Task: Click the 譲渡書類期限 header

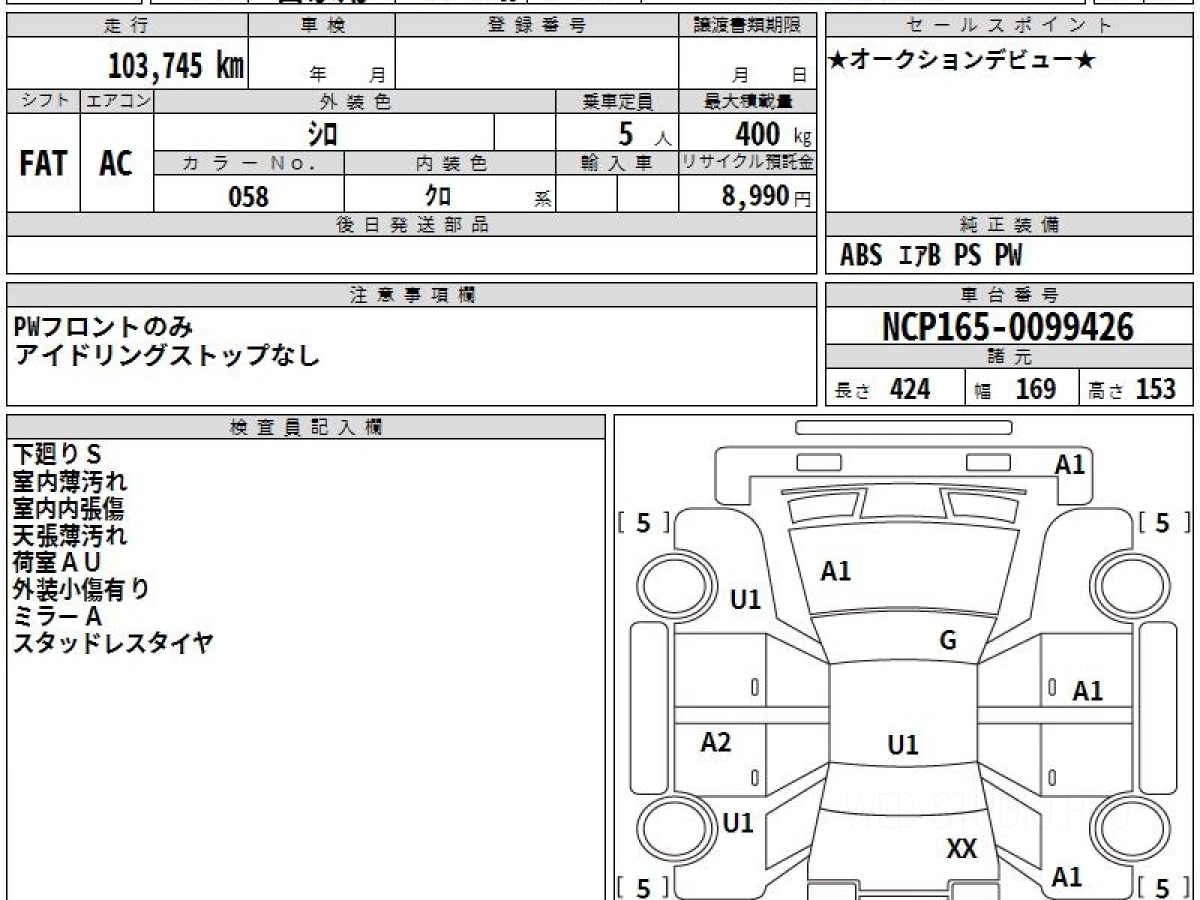Action: pyautogui.click(x=747, y=26)
